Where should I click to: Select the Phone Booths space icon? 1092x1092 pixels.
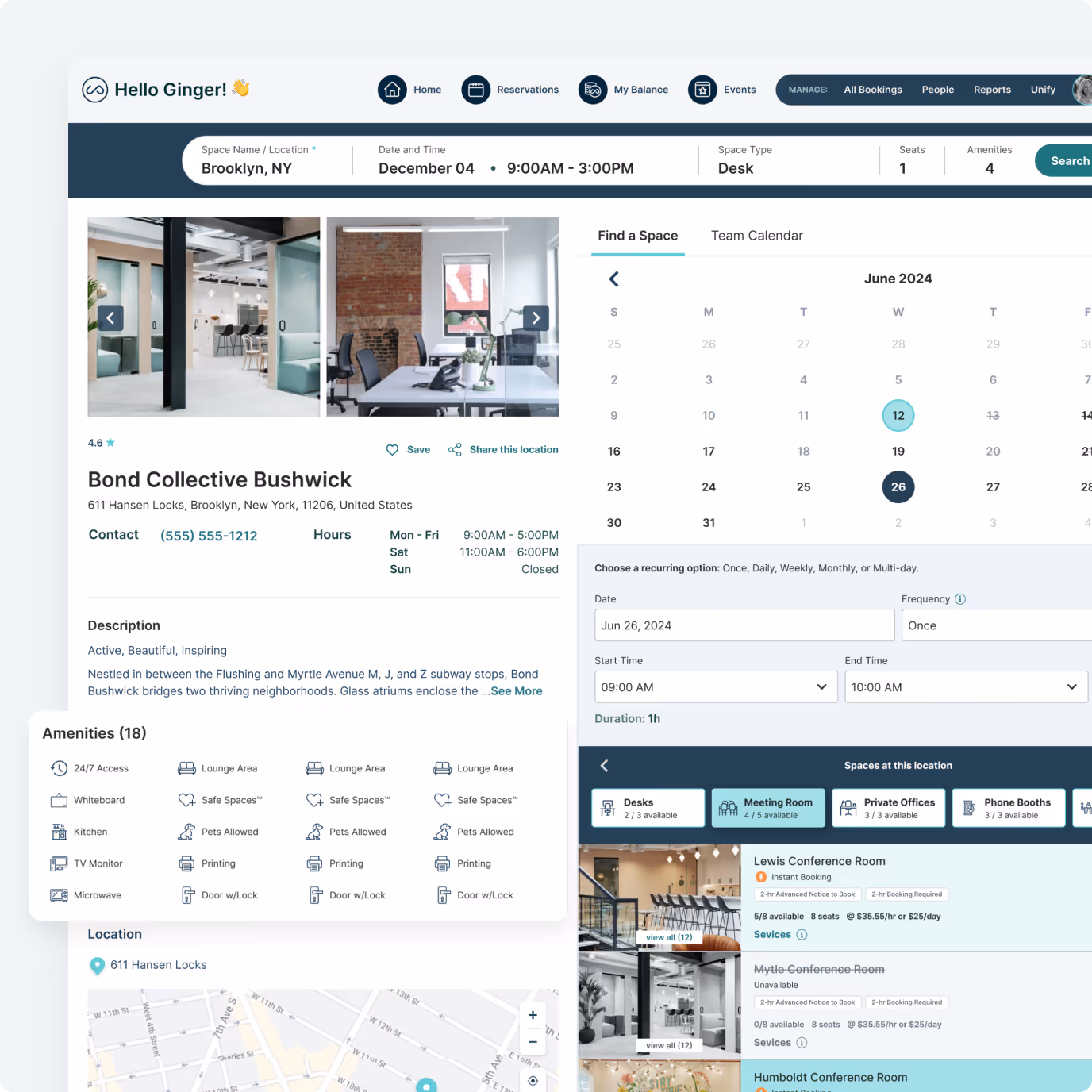pos(970,807)
